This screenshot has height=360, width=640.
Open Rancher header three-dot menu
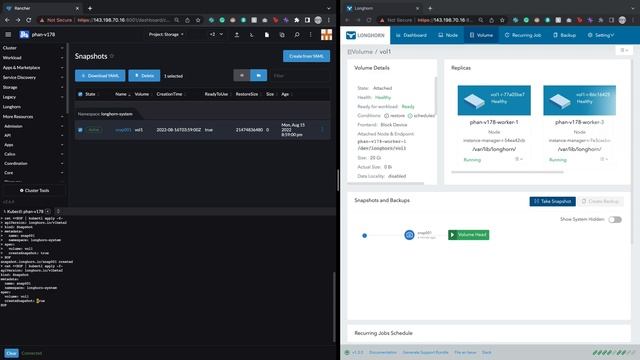click(311, 35)
